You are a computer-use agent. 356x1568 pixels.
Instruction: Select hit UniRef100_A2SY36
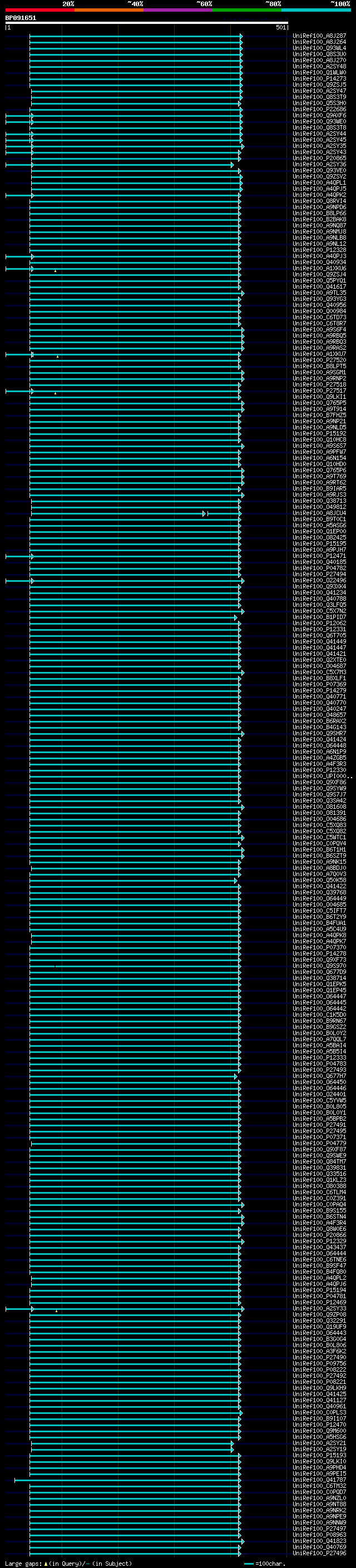pos(319,164)
